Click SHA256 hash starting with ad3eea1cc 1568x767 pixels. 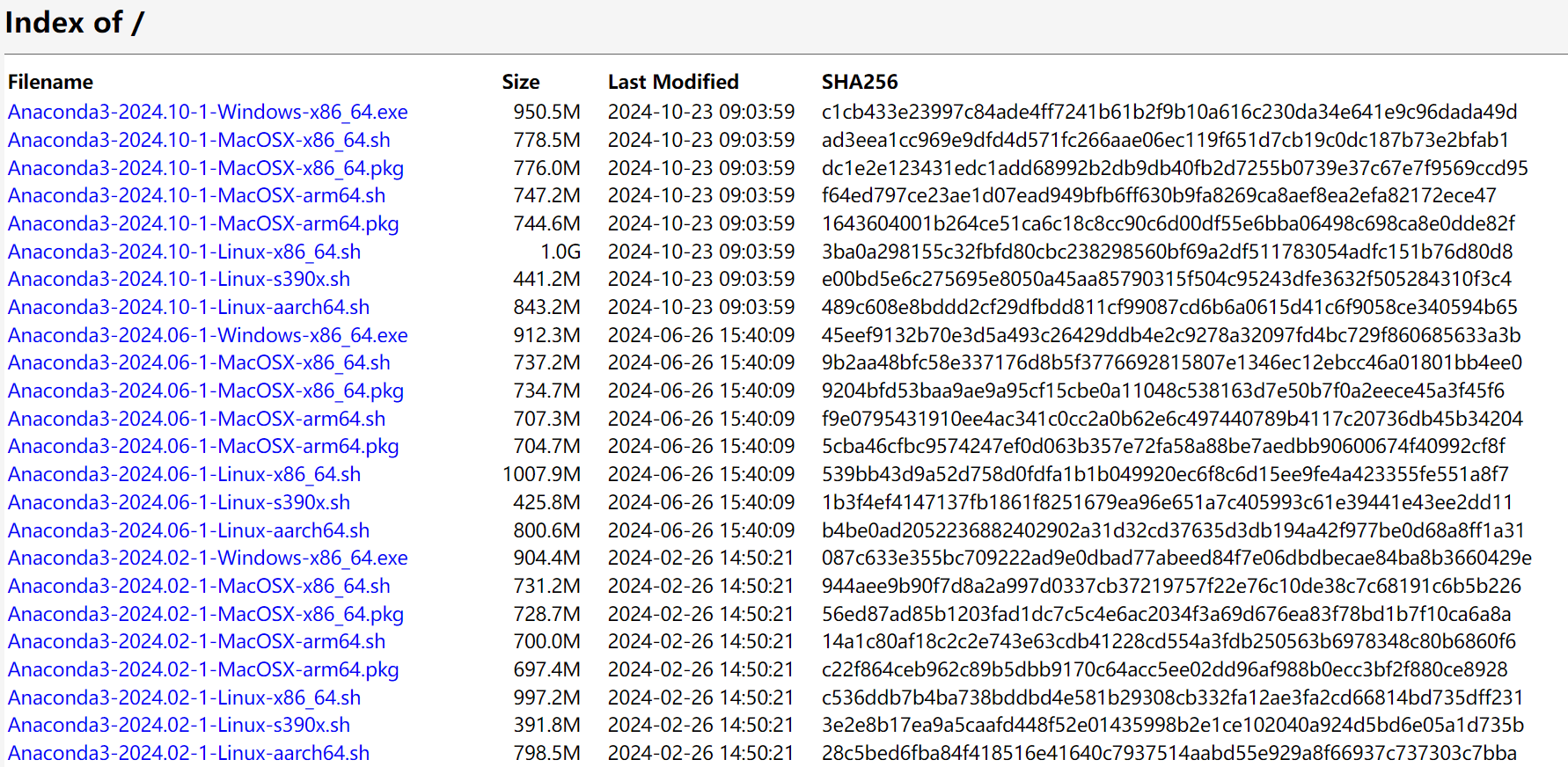point(1166,140)
